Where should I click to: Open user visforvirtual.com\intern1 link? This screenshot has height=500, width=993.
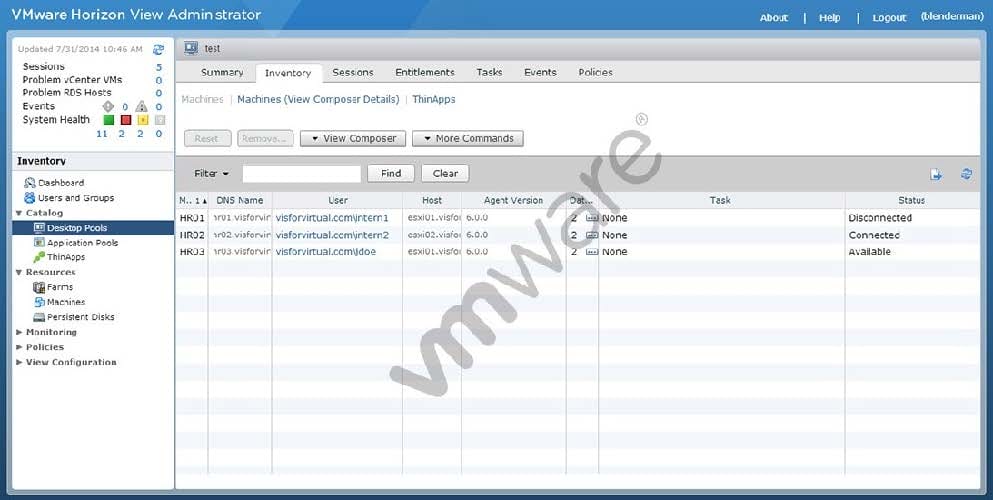coord(332,218)
